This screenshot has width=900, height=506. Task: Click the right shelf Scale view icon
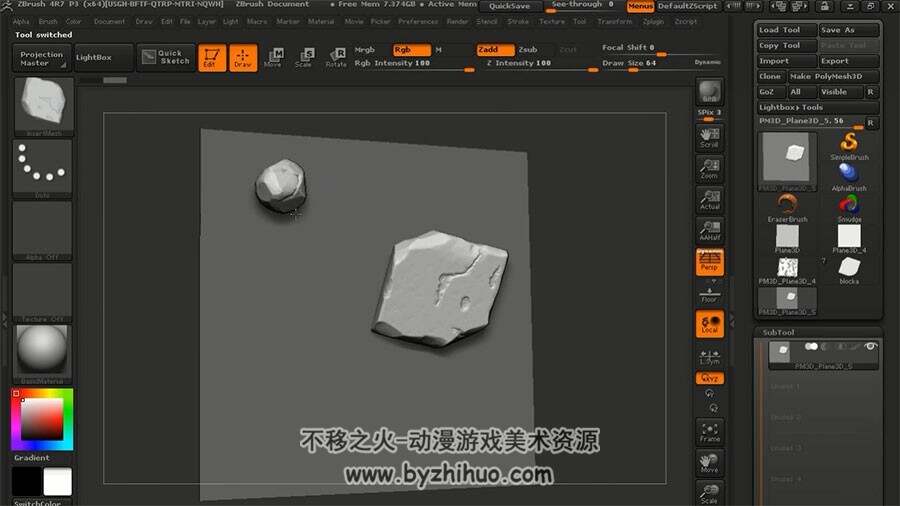click(x=709, y=493)
